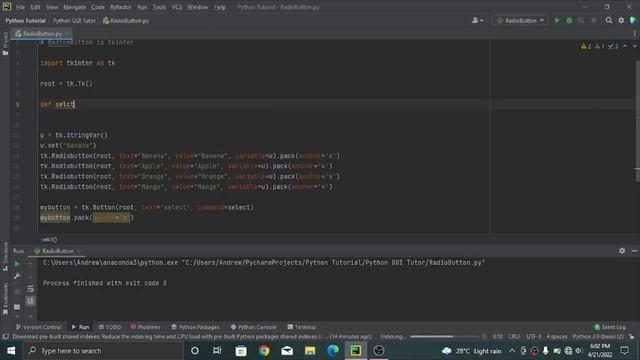Image resolution: width=640 pixels, height=360 pixels.
Task: Run the RadioButton configuration with green play
Action: pyautogui.click(x=557, y=20)
